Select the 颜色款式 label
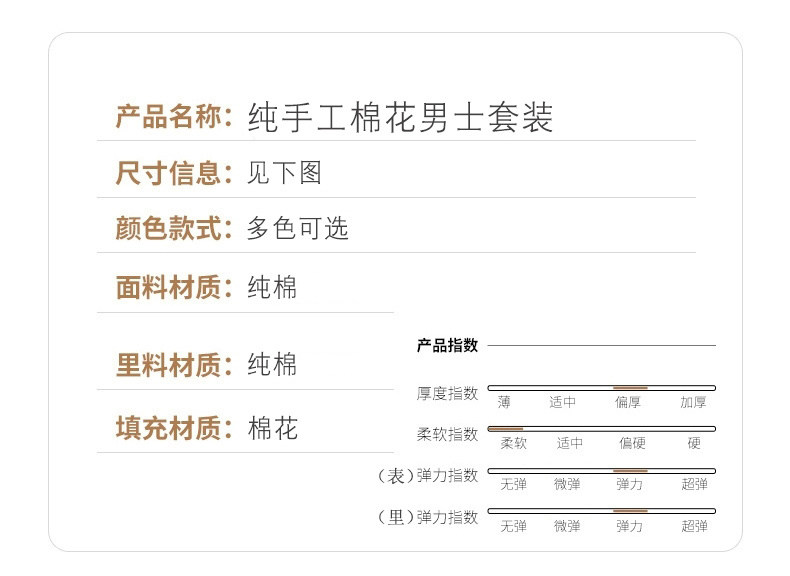Viewport: 790px width, 576px height. (x=169, y=229)
